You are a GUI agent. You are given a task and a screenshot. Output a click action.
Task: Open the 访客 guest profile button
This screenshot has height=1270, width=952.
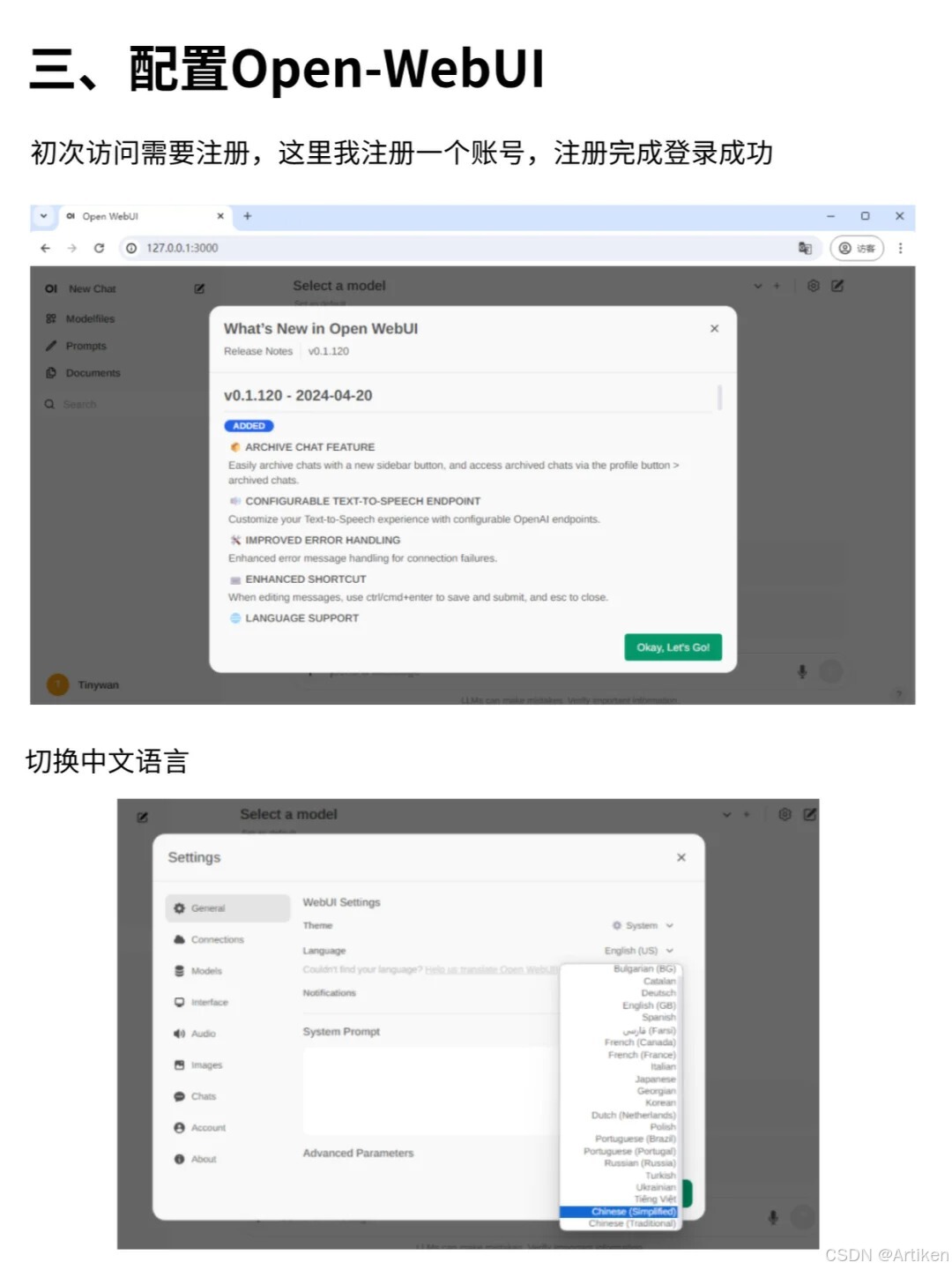(857, 248)
